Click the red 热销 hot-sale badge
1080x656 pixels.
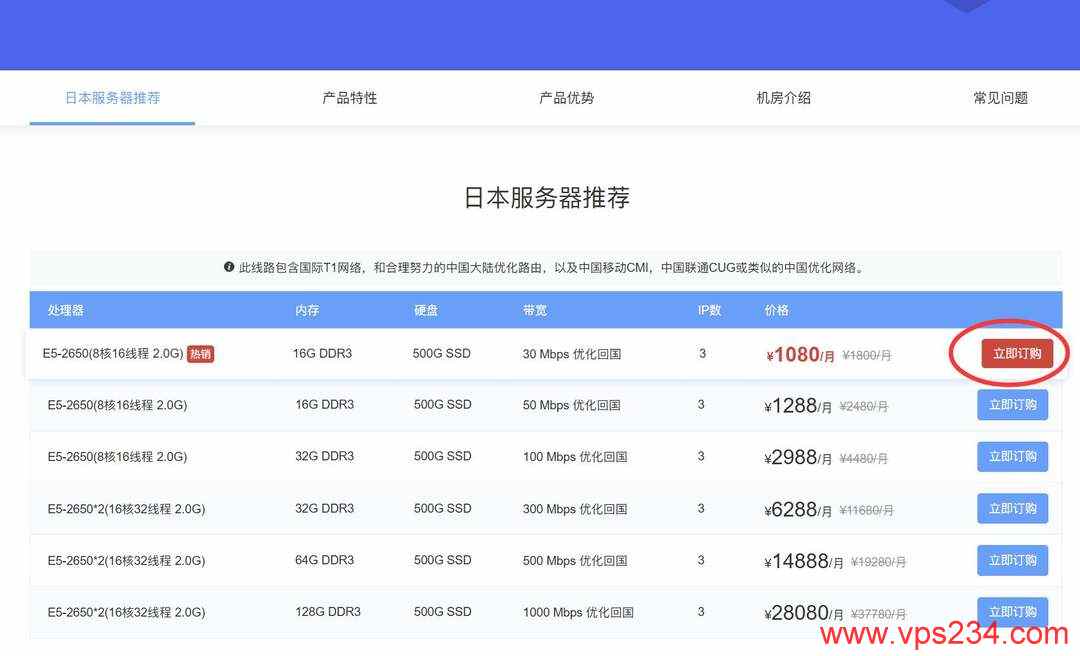[x=200, y=354]
